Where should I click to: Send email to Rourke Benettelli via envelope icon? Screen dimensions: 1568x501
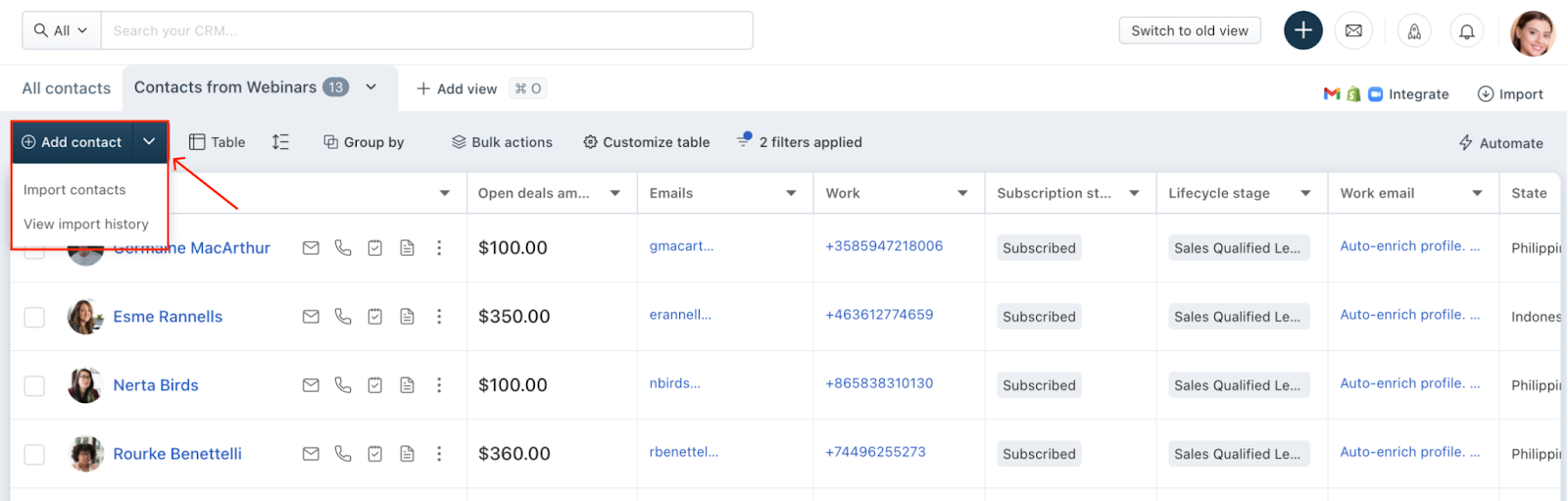pyautogui.click(x=311, y=454)
